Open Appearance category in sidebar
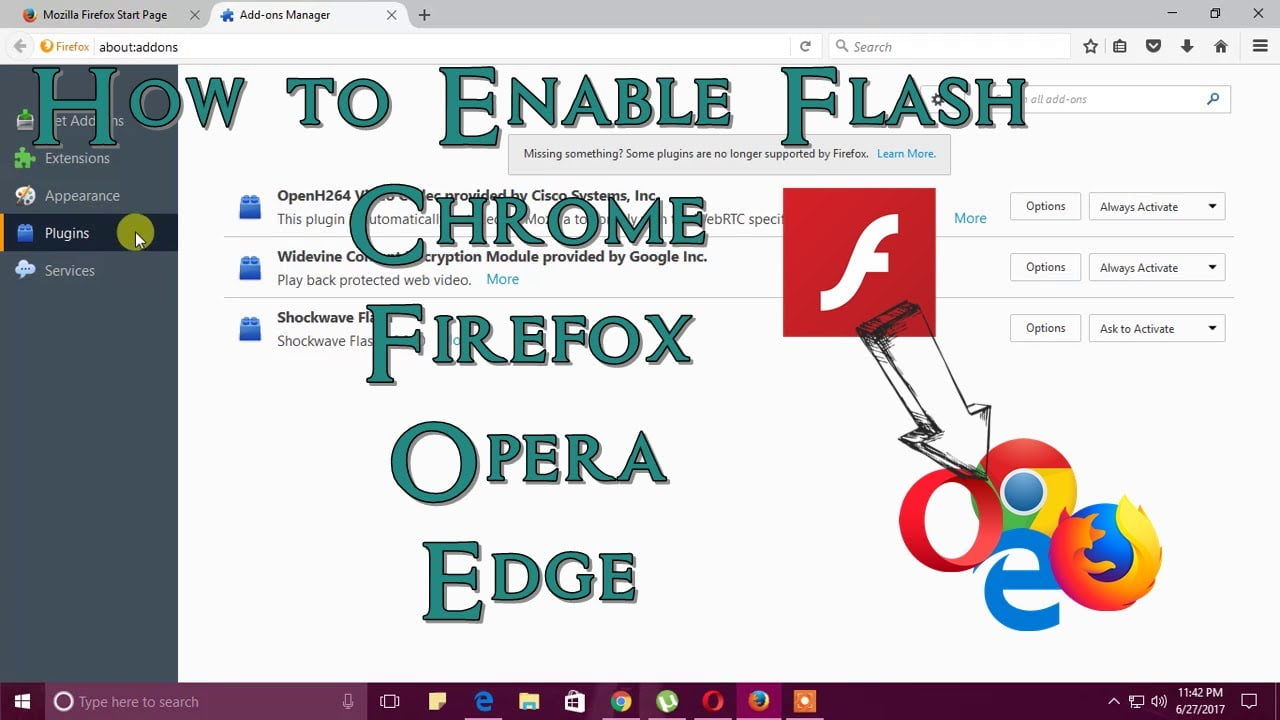This screenshot has width=1280, height=720. coord(82,196)
